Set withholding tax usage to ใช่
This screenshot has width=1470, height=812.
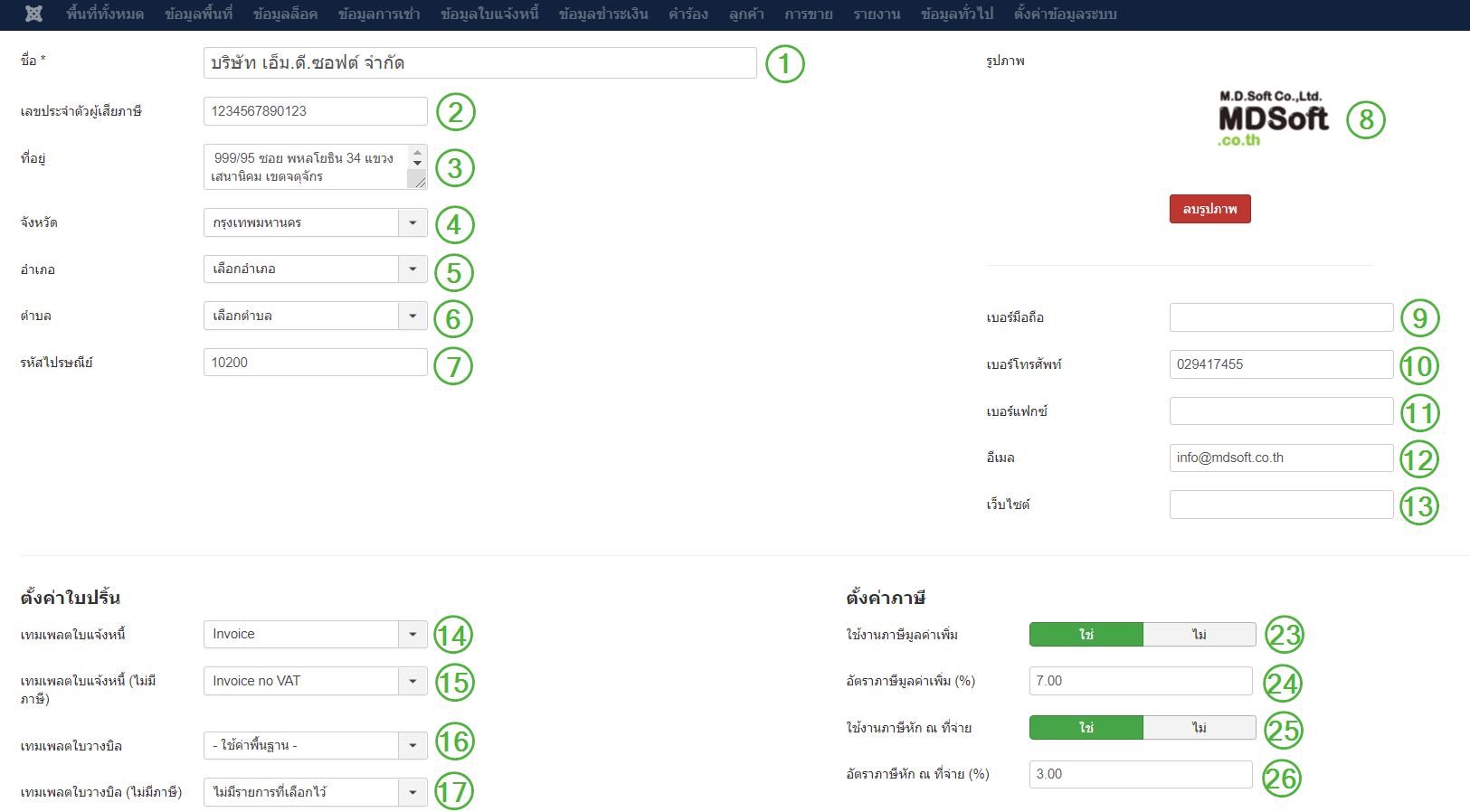[1086, 728]
